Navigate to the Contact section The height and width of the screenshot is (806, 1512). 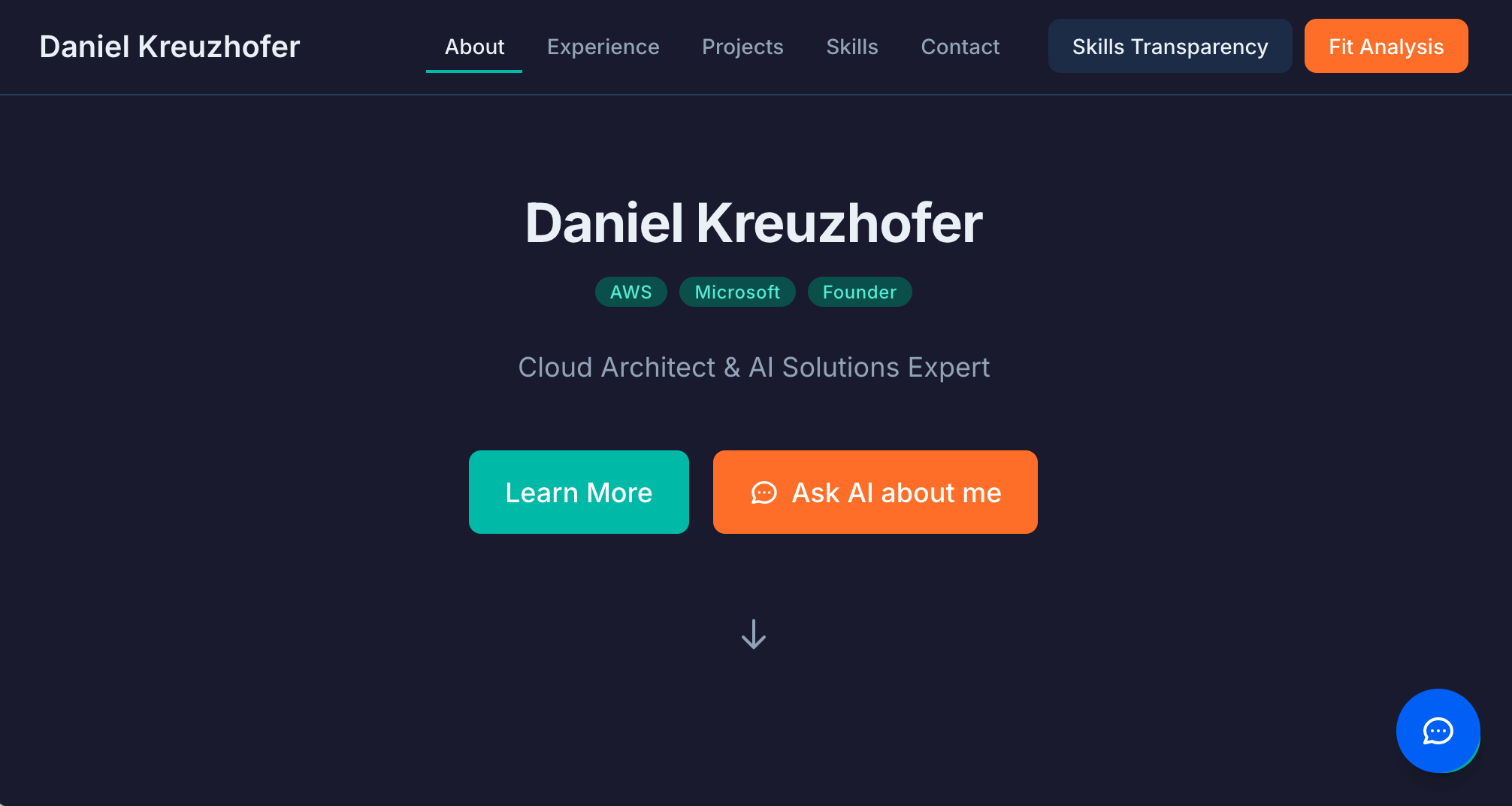pos(960,47)
